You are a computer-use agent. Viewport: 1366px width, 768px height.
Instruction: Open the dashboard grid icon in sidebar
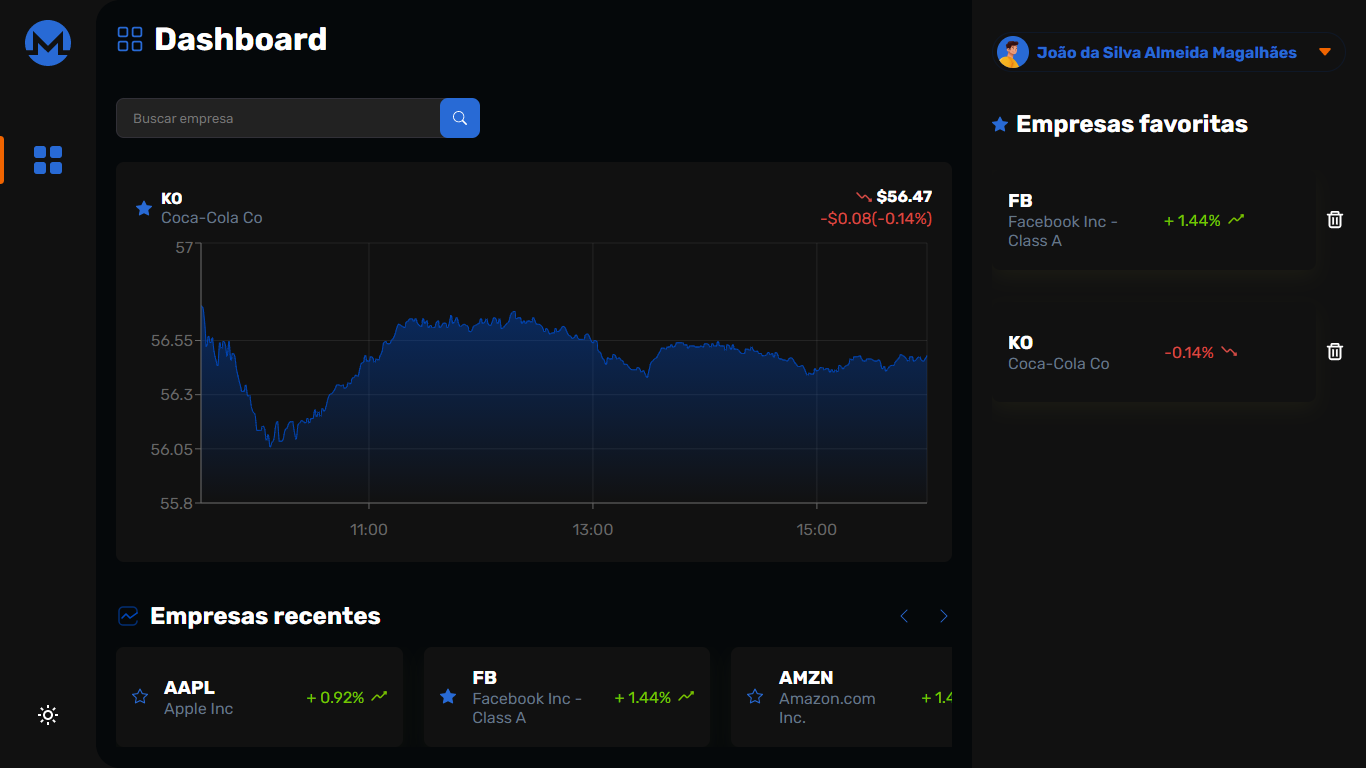(x=48, y=160)
